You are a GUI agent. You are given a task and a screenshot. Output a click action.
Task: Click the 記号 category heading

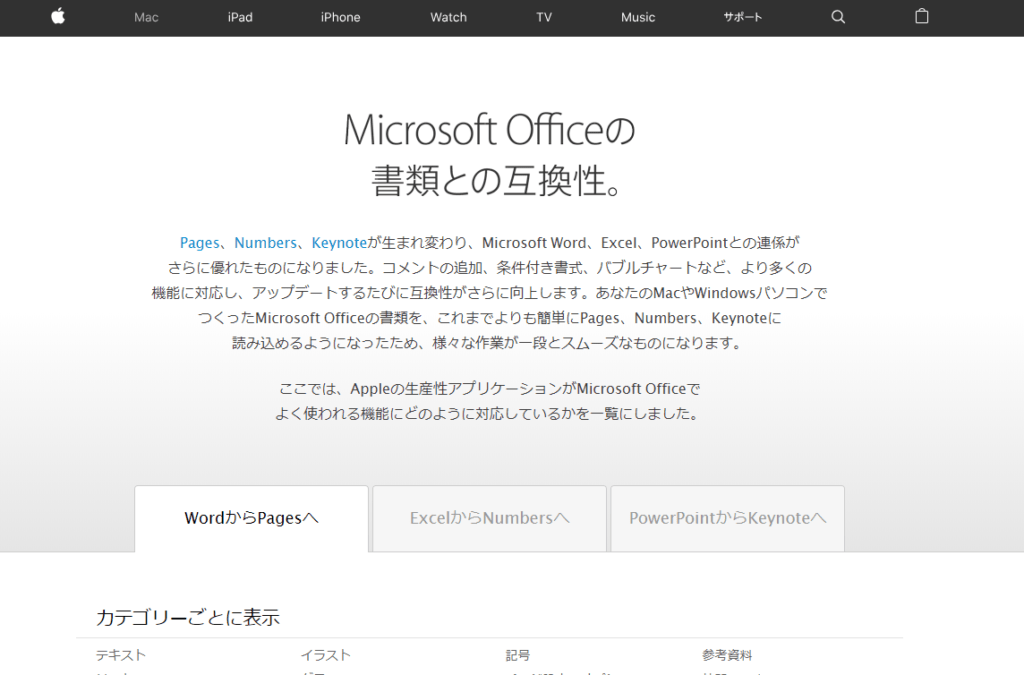(517, 655)
